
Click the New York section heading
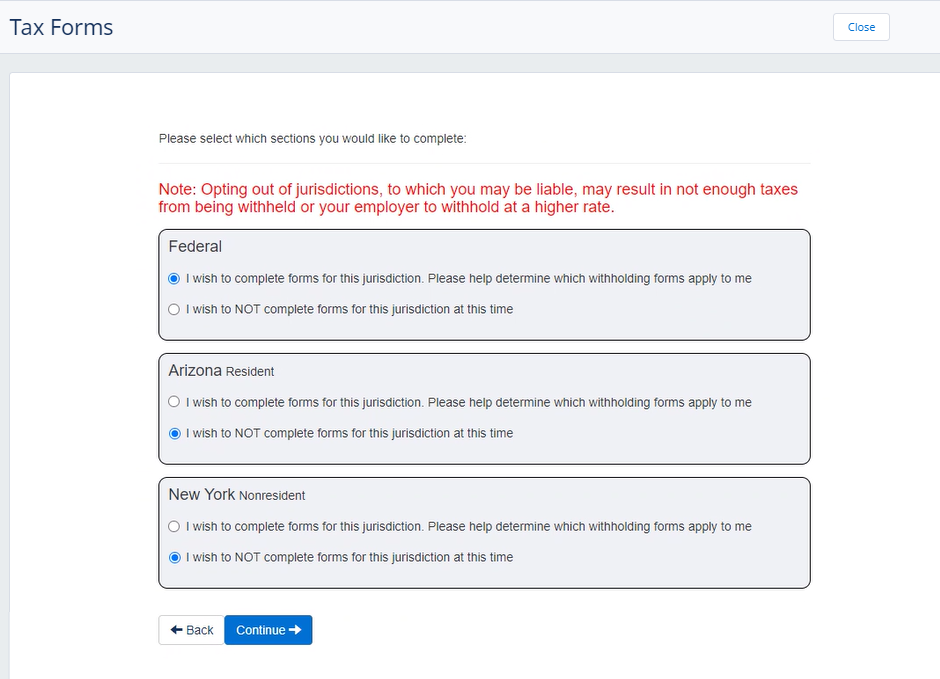pos(201,494)
